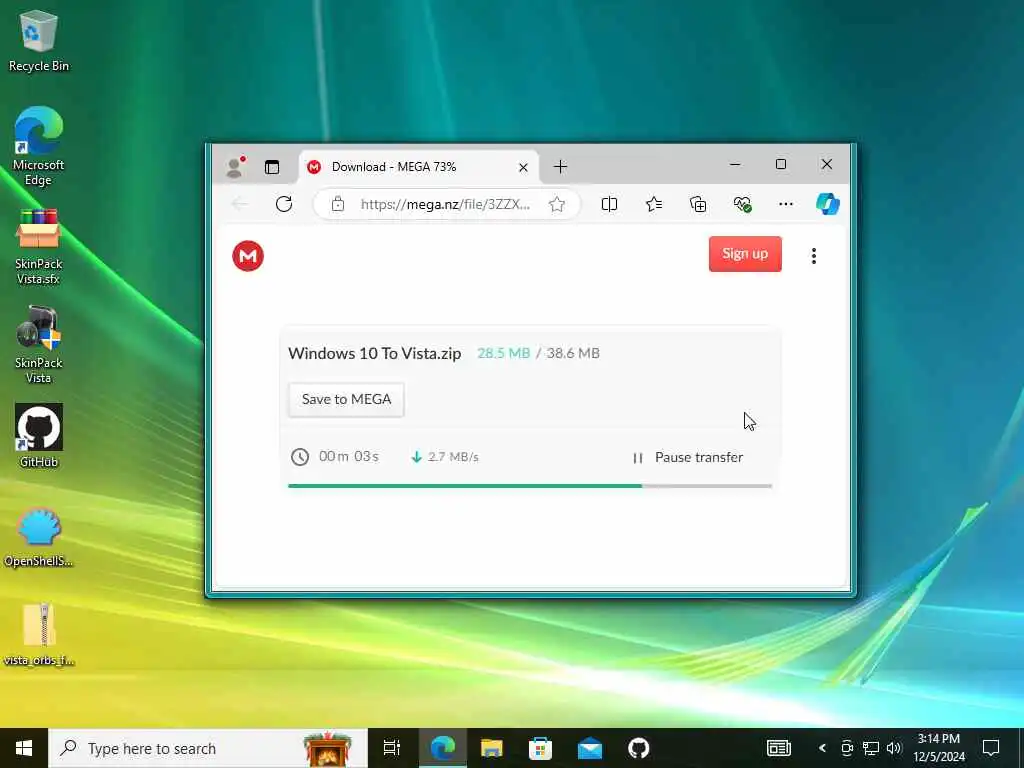Click the Windows 10 To Vista.zip filename

(x=375, y=353)
